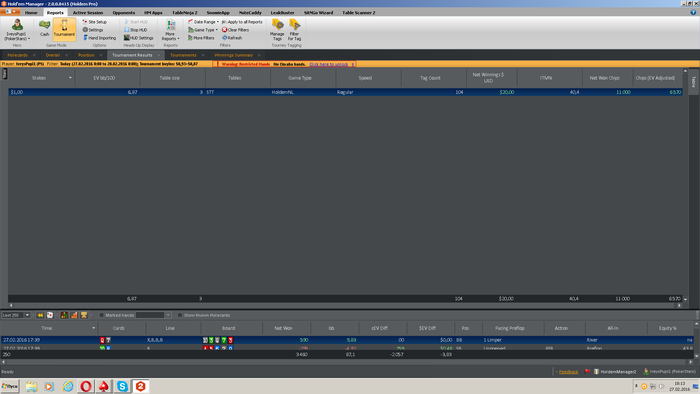The width and height of the screenshot is (700, 394).
Task: Open Hand Importing
Action: (99, 38)
